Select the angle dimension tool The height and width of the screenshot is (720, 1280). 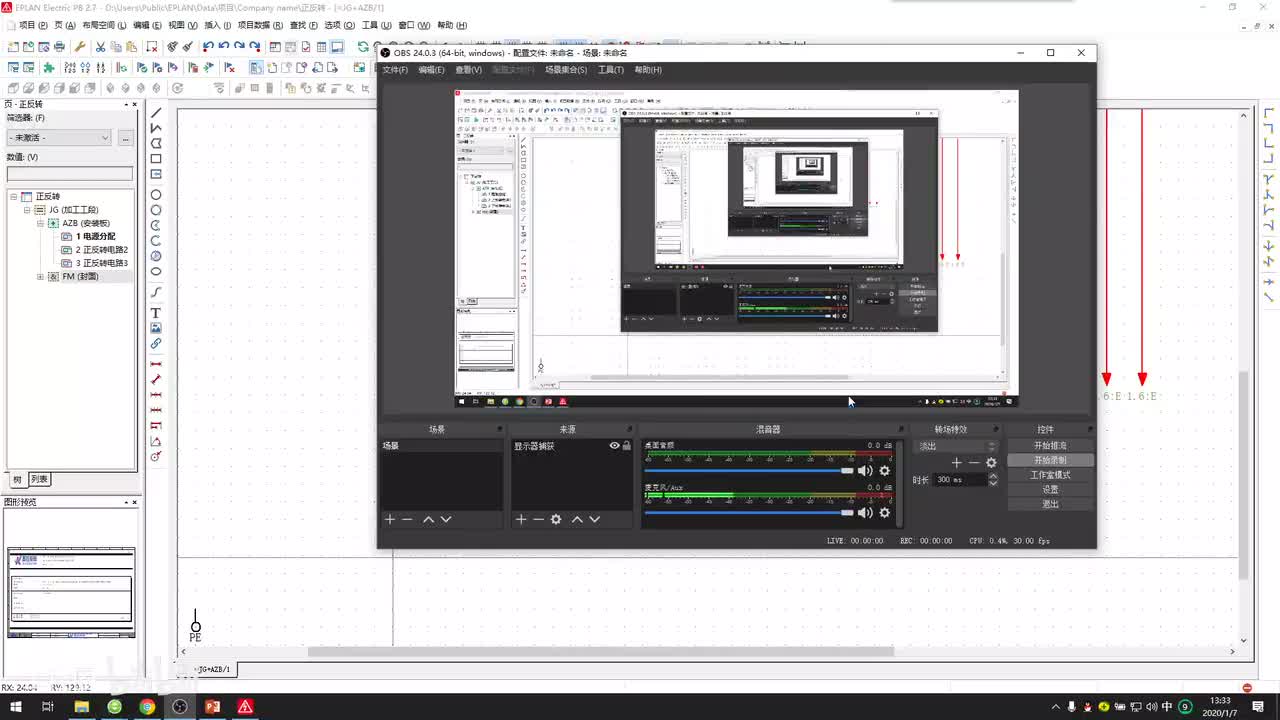(156, 441)
